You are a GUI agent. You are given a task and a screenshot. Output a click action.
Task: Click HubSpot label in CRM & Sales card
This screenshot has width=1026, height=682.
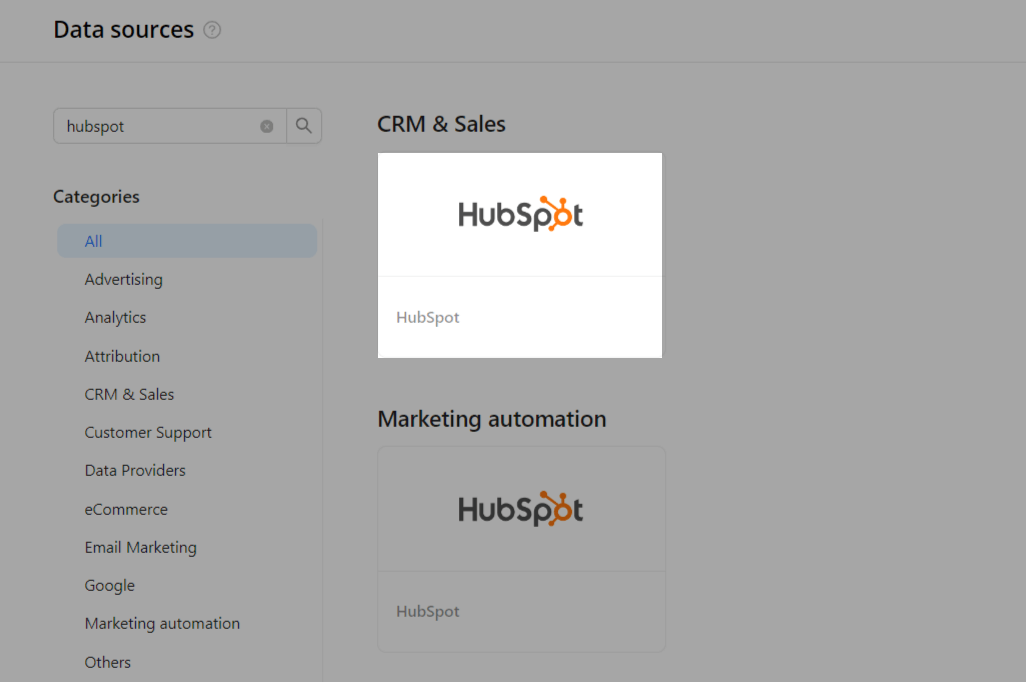tap(428, 317)
